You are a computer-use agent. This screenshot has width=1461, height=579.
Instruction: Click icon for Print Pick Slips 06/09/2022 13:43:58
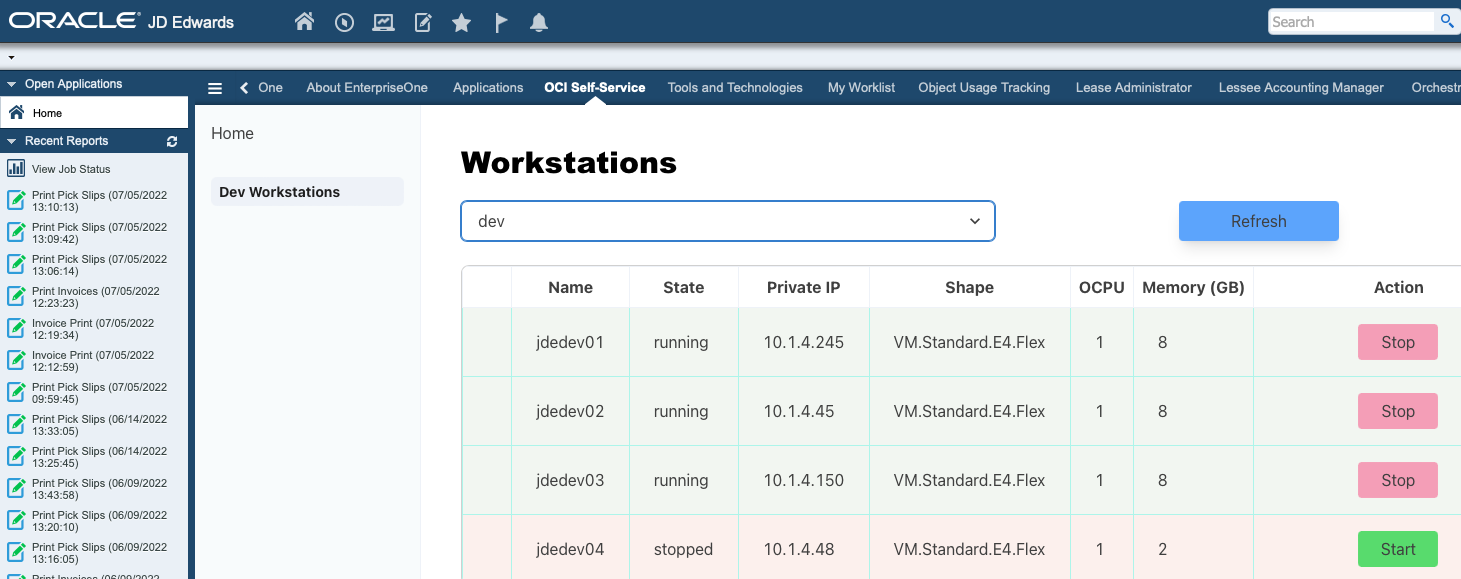tap(16, 488)
